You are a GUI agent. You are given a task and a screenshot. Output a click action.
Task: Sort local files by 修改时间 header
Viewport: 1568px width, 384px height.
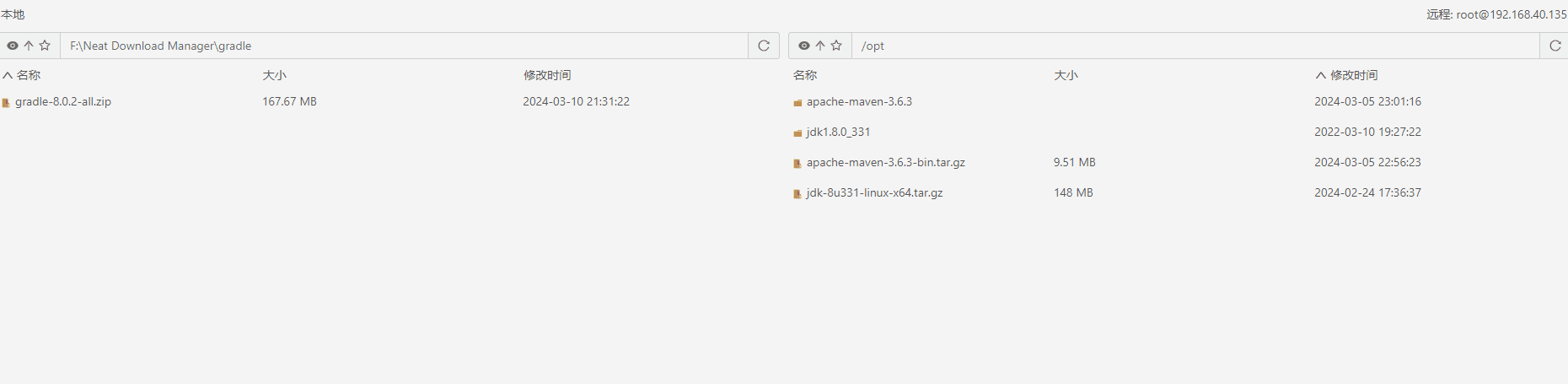coord(547,75)
